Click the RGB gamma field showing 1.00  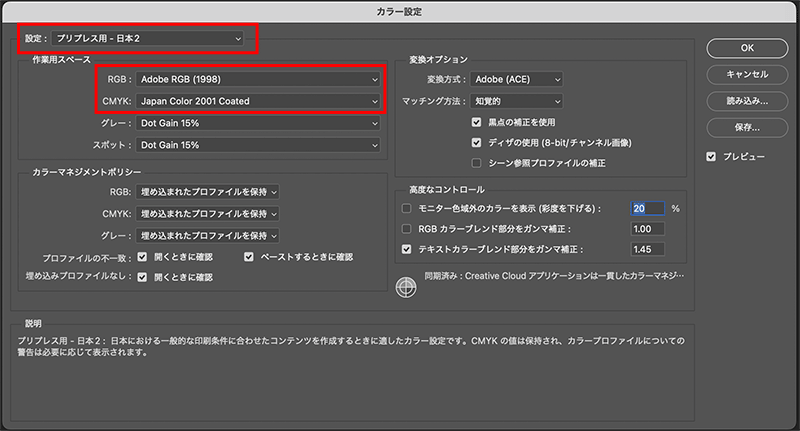pos(647,229)
